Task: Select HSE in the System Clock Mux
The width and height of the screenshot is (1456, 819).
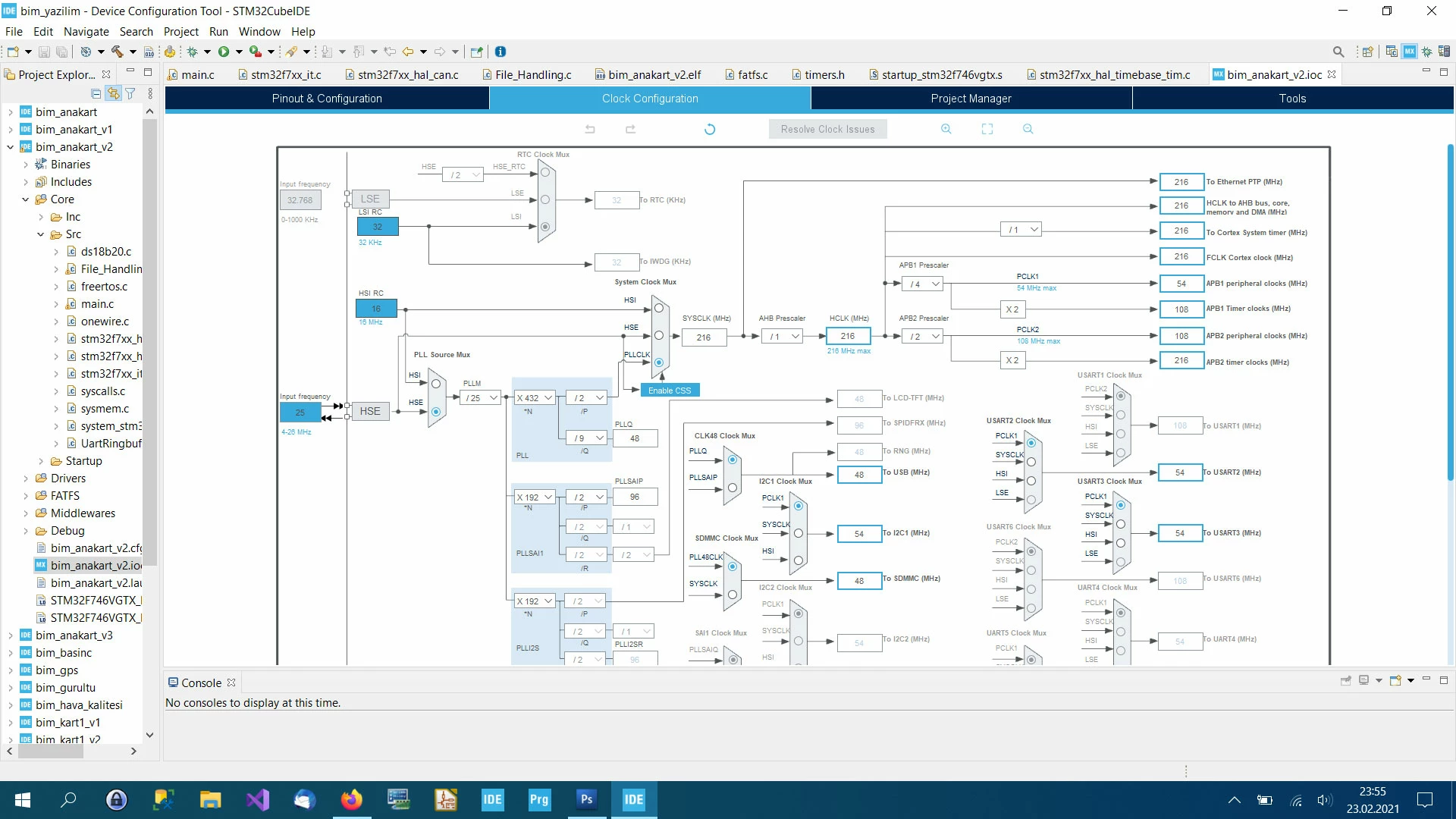Action: point(659,335)
